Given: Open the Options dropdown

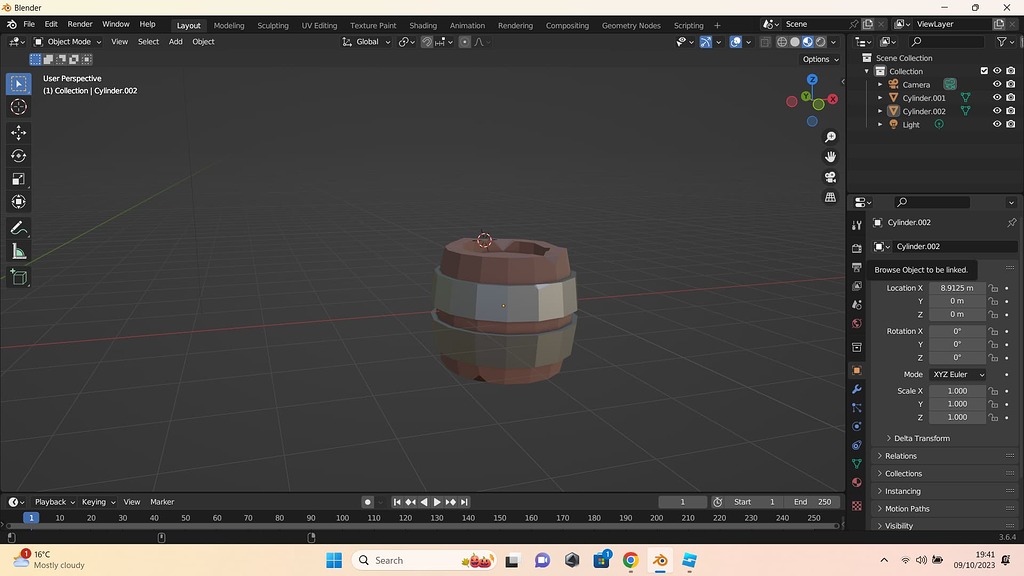Looking at the screenshot, I should pyautogui.click(x=820, y=59).
